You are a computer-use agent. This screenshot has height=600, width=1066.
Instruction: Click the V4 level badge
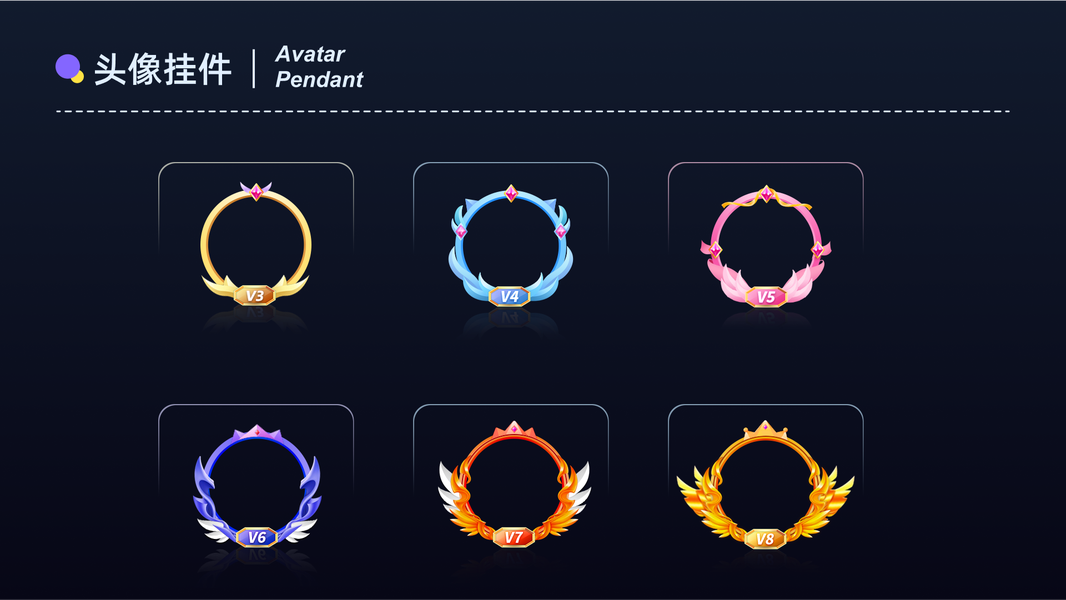coord(509,296)
